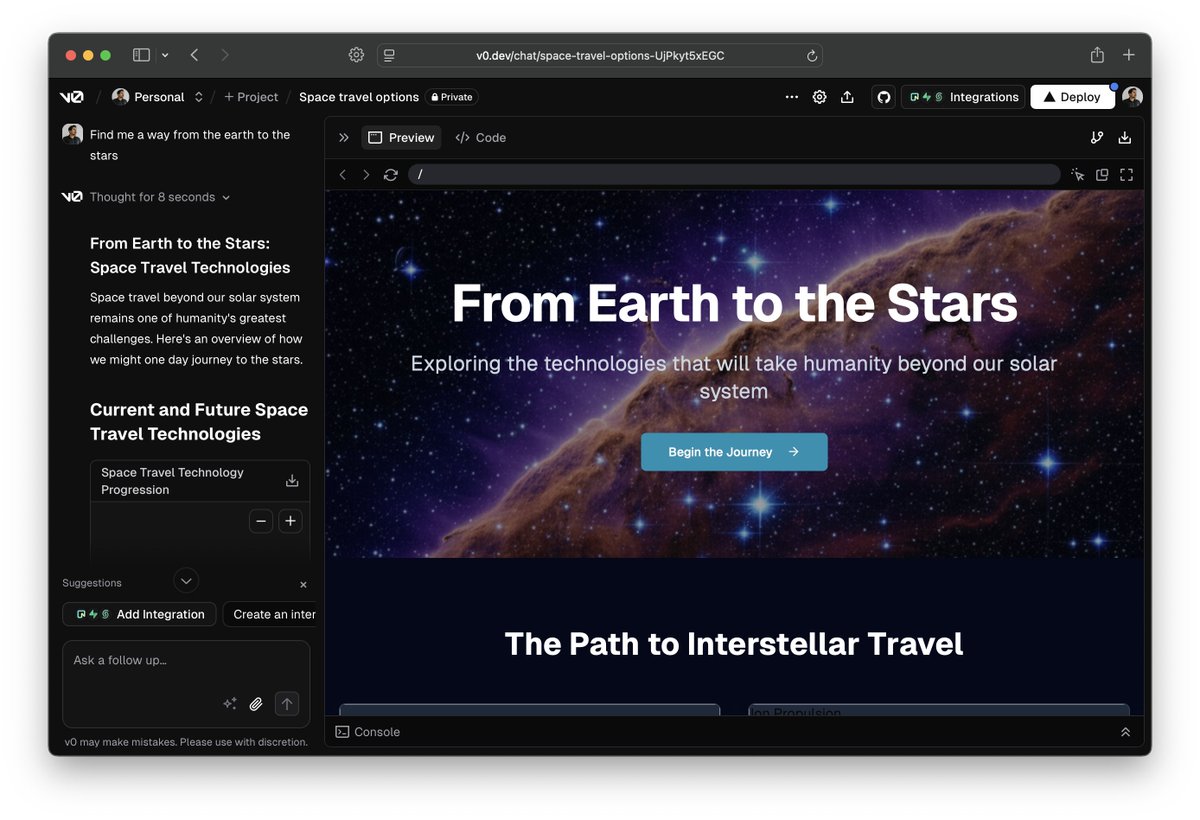Click the Safari extension gear icon

(x=356, y=55)
